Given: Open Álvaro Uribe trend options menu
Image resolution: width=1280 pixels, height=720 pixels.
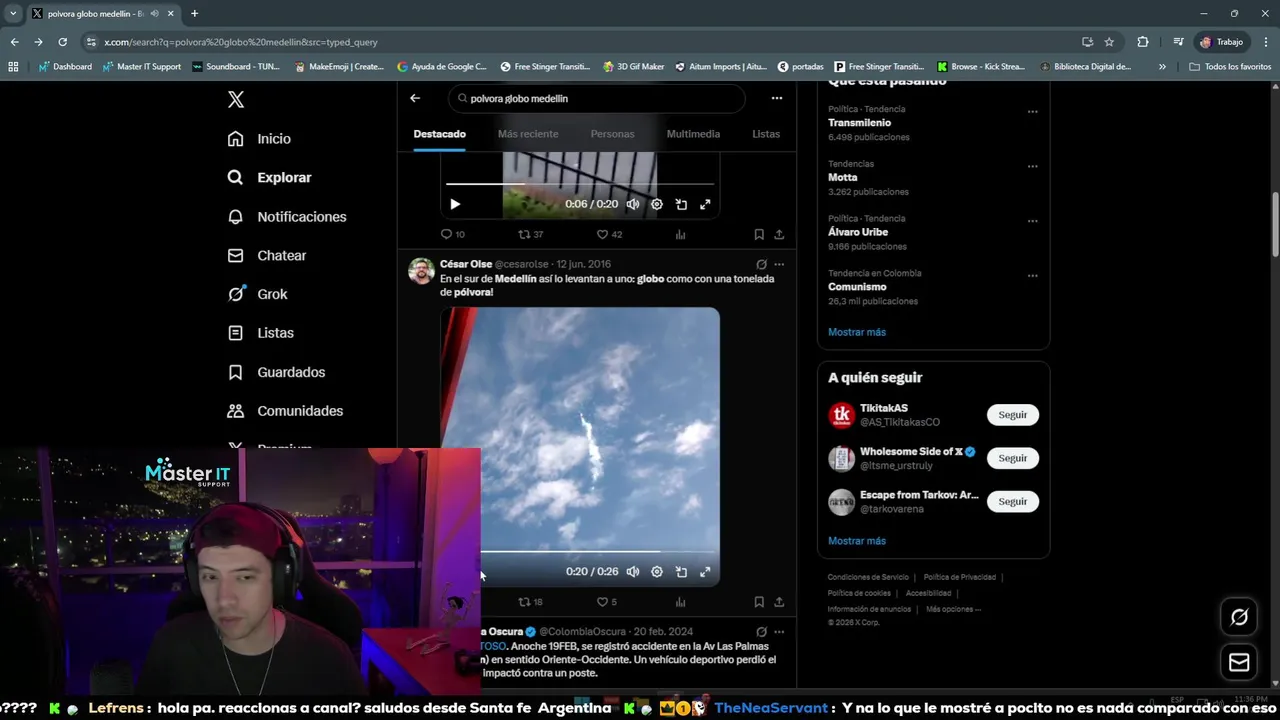Looking at the screenshot, I should [1033, 221].
